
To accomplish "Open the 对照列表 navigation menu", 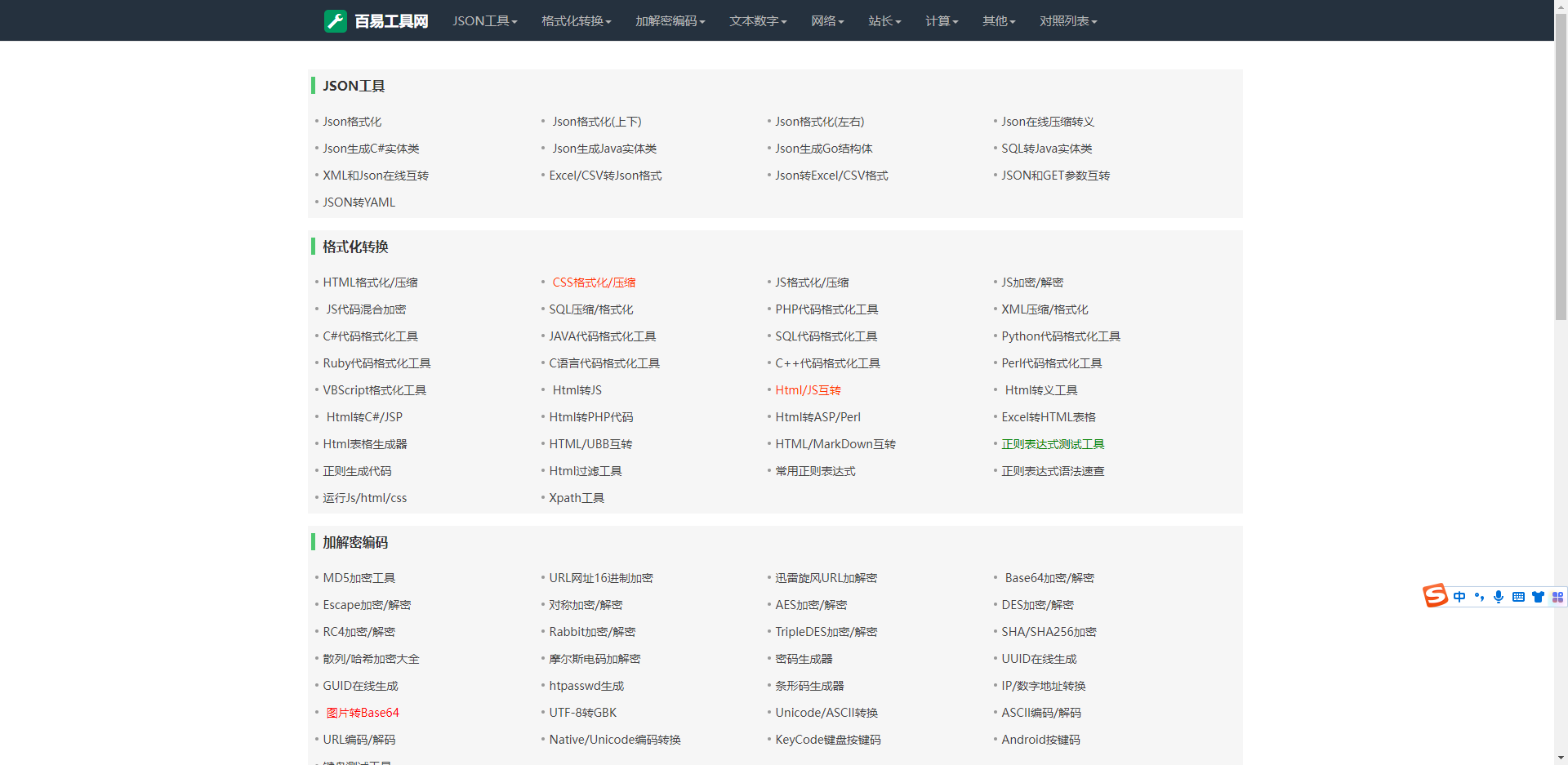I will click(1067, 20).
